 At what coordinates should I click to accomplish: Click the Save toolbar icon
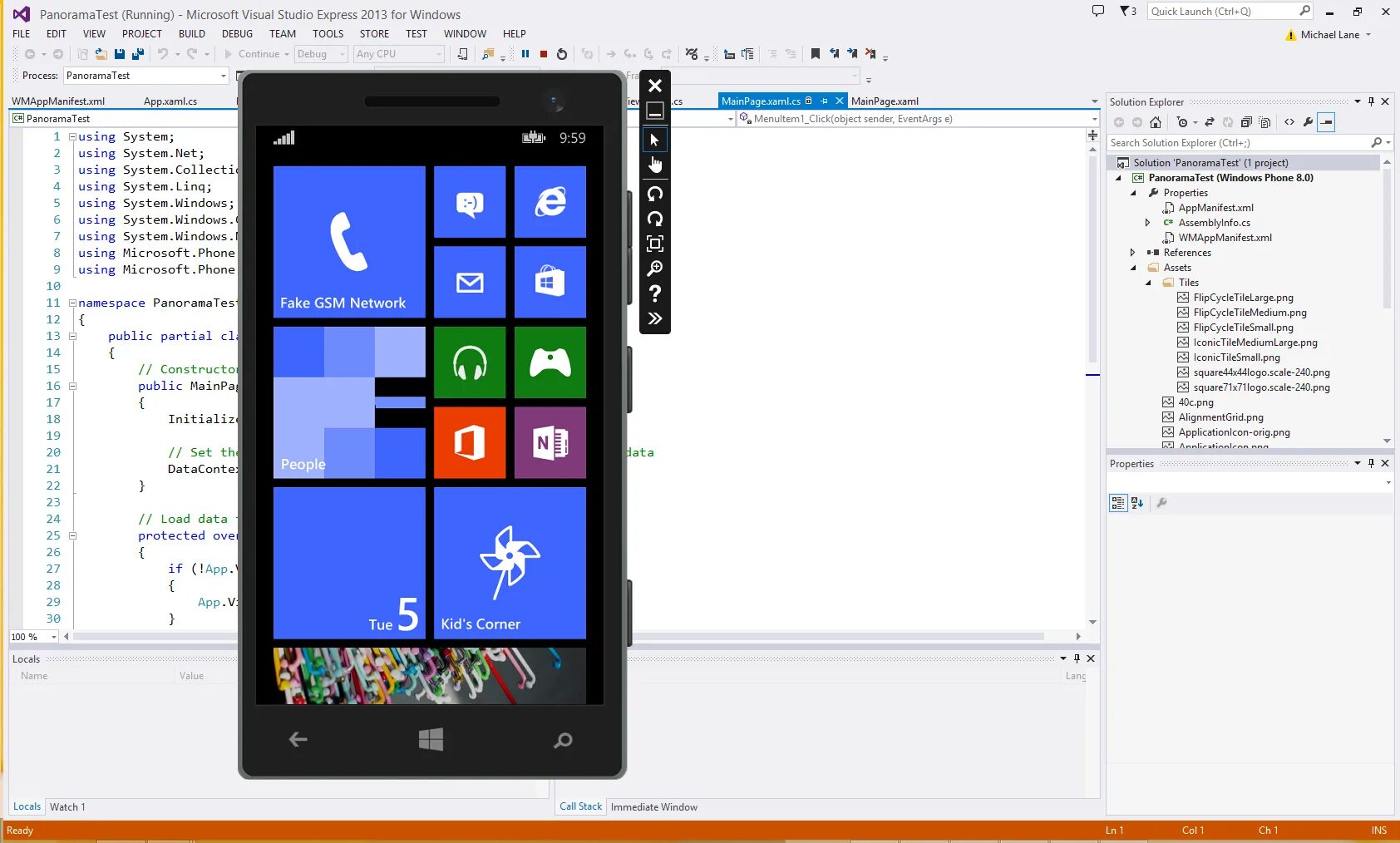(x=120, y=54)
